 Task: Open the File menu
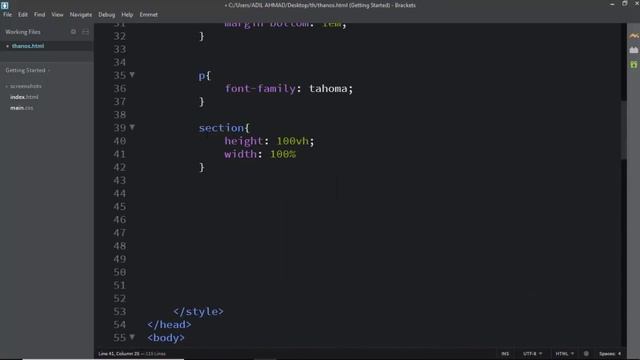coord(7,14)
